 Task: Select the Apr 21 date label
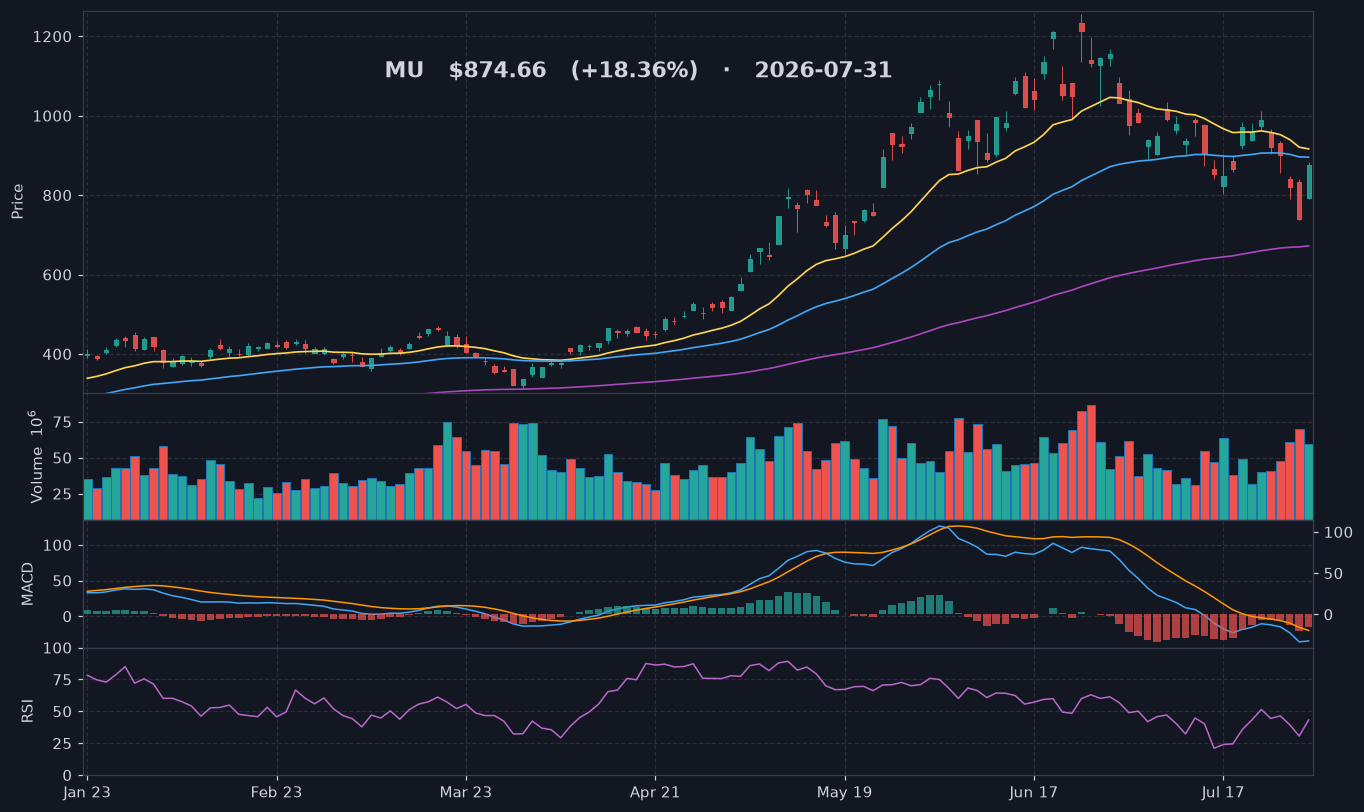point(655,793)
